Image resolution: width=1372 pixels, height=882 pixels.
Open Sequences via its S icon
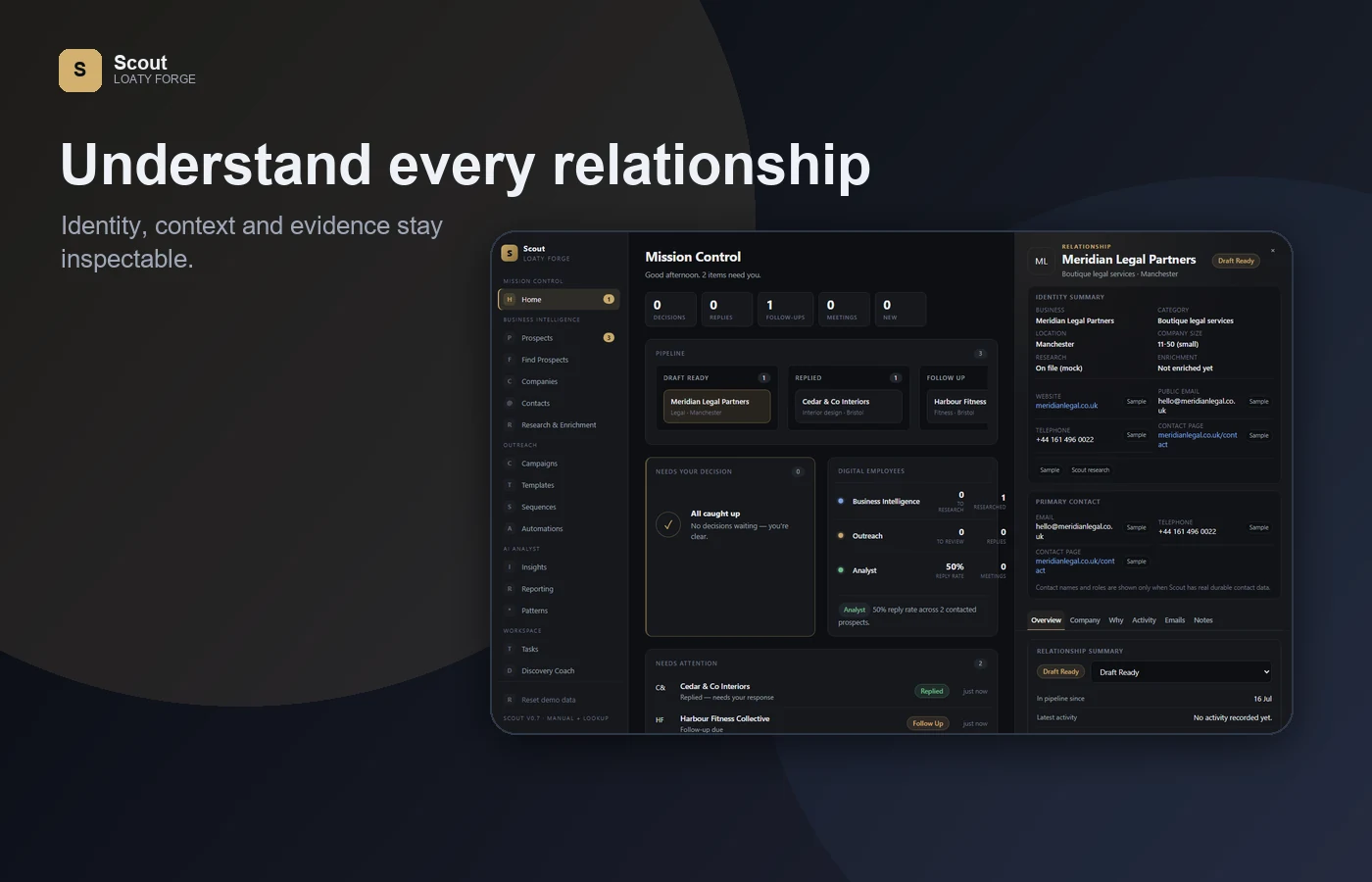510,507
